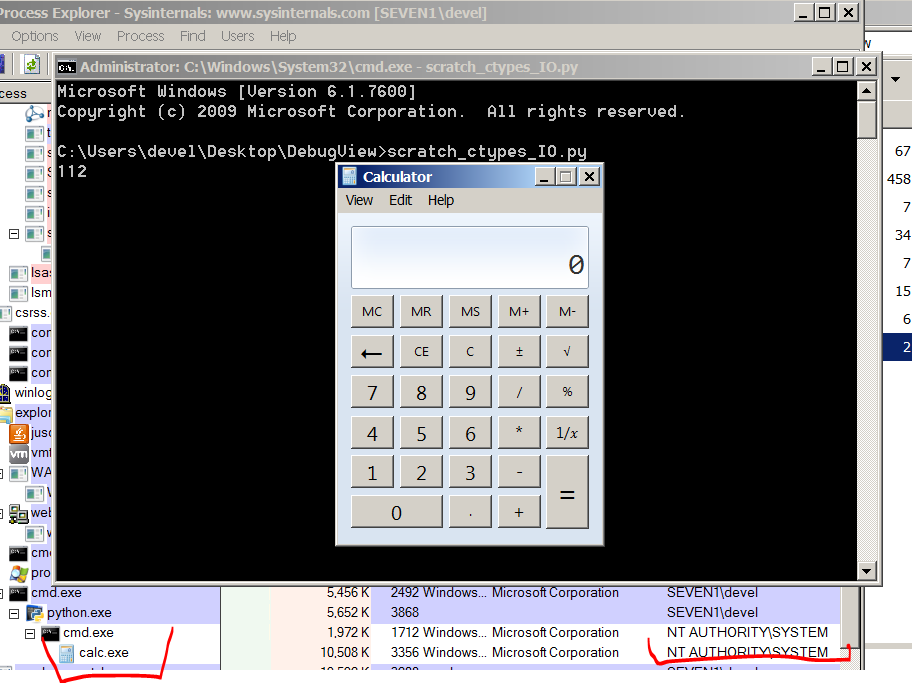The image size is (912, 683).
Task: Select the VMware process icon in the tree
Action: (18, 453)
